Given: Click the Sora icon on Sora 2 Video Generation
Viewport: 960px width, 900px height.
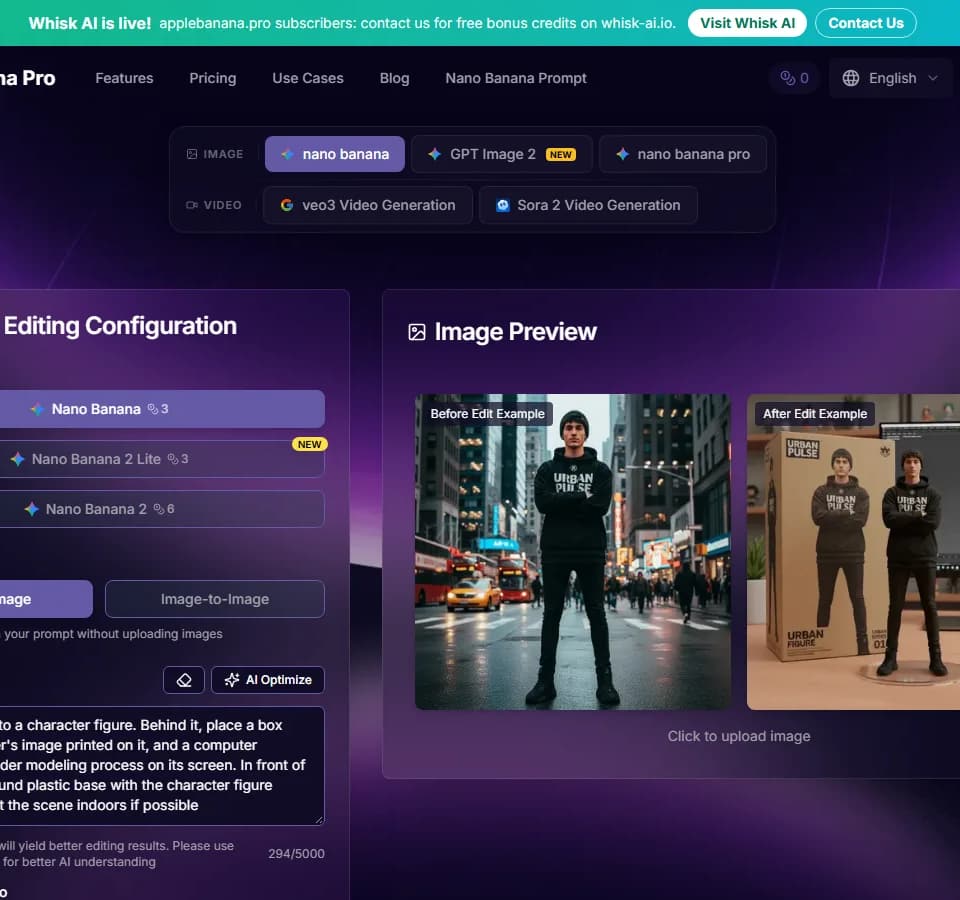Looking at the screenshot, I should [x=503, y=205].
